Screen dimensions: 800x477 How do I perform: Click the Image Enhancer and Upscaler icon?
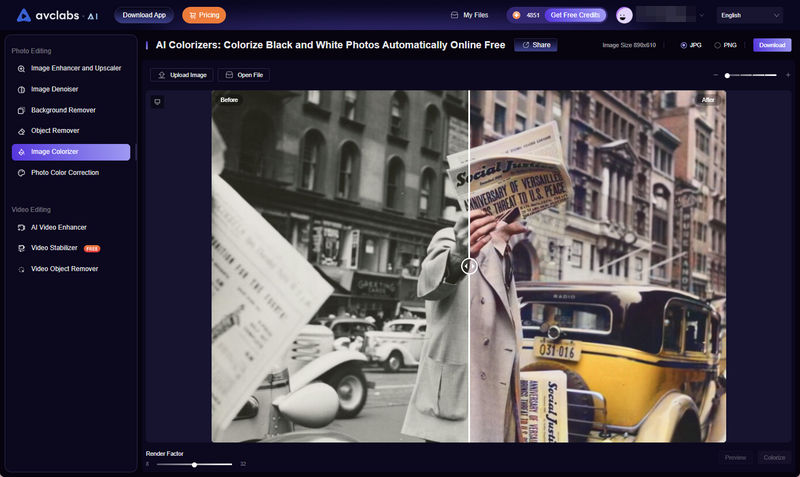(x=22, y=68)
